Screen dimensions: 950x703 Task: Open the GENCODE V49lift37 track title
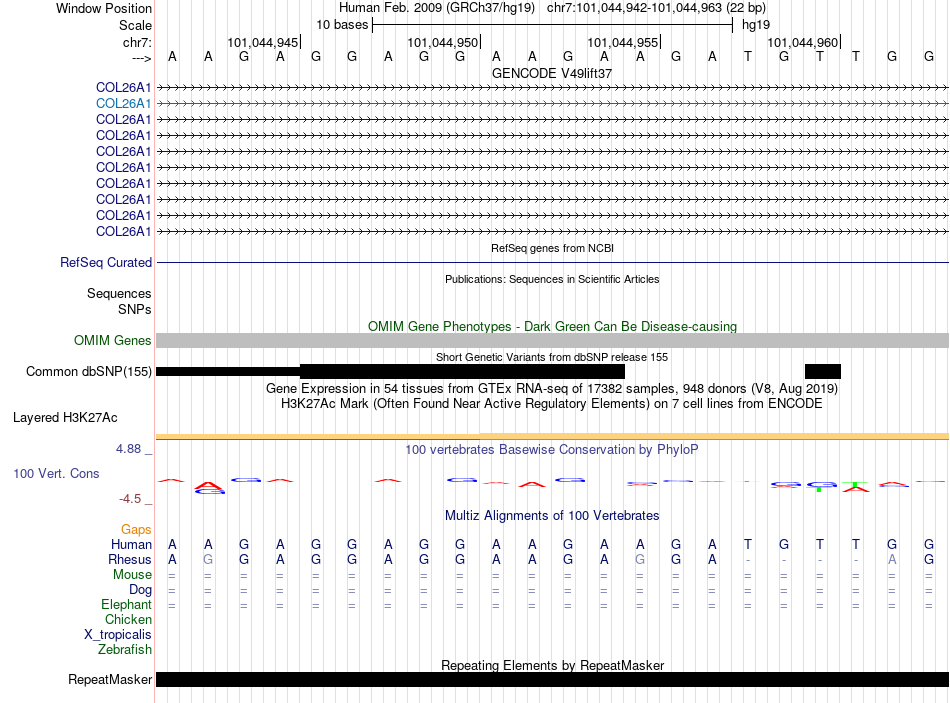click(x=552, y=73)
